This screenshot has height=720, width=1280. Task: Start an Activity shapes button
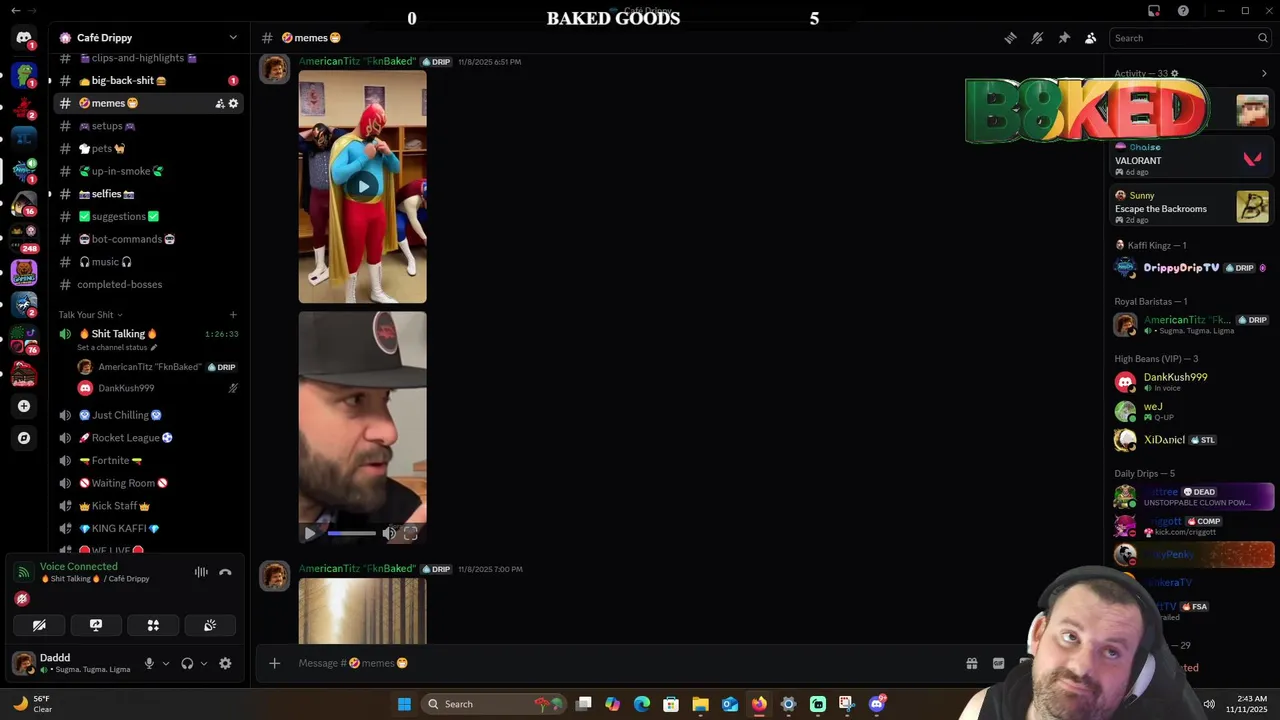click(153, 625)
